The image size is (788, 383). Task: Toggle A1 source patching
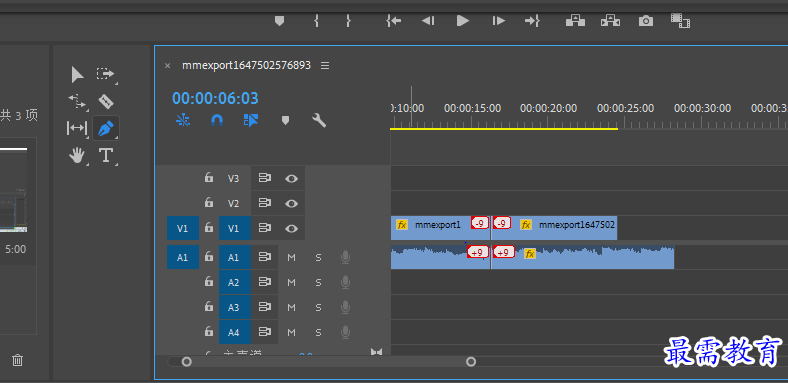(183, 257)
